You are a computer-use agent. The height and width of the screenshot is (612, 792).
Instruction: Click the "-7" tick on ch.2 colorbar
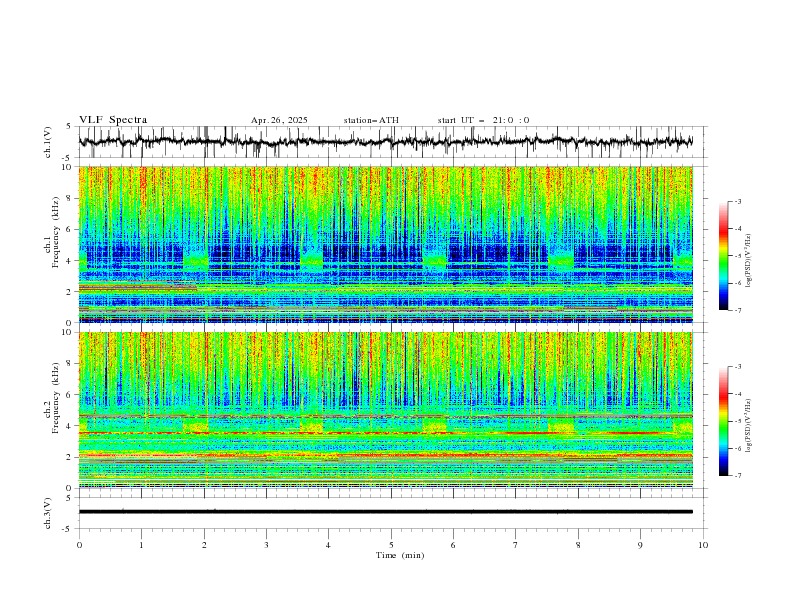(x=737, y=476)
